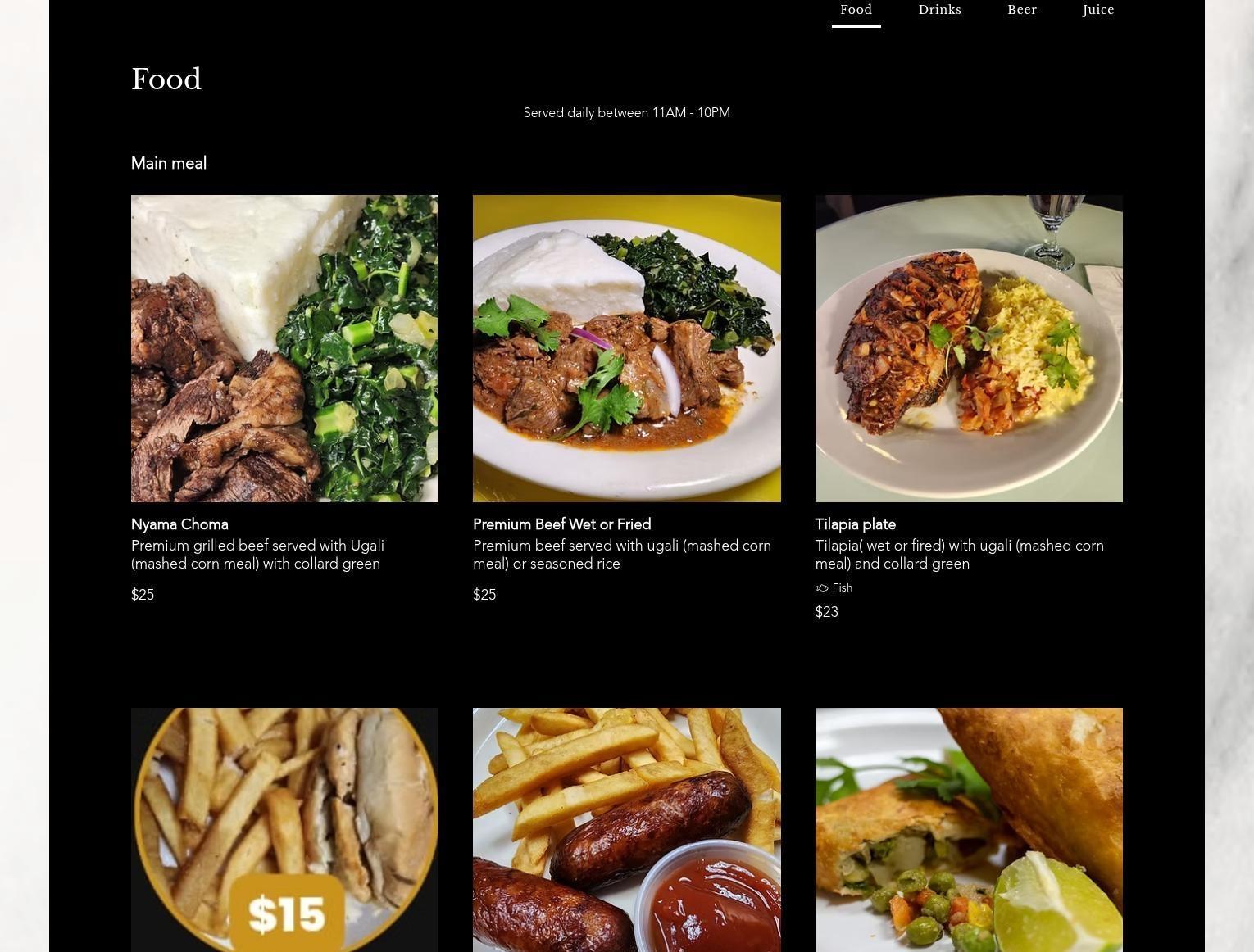Open the Nyama Choma photo
Image resolution: width=1254 pixels, height=952 pixels.
(x=284, y=348)
